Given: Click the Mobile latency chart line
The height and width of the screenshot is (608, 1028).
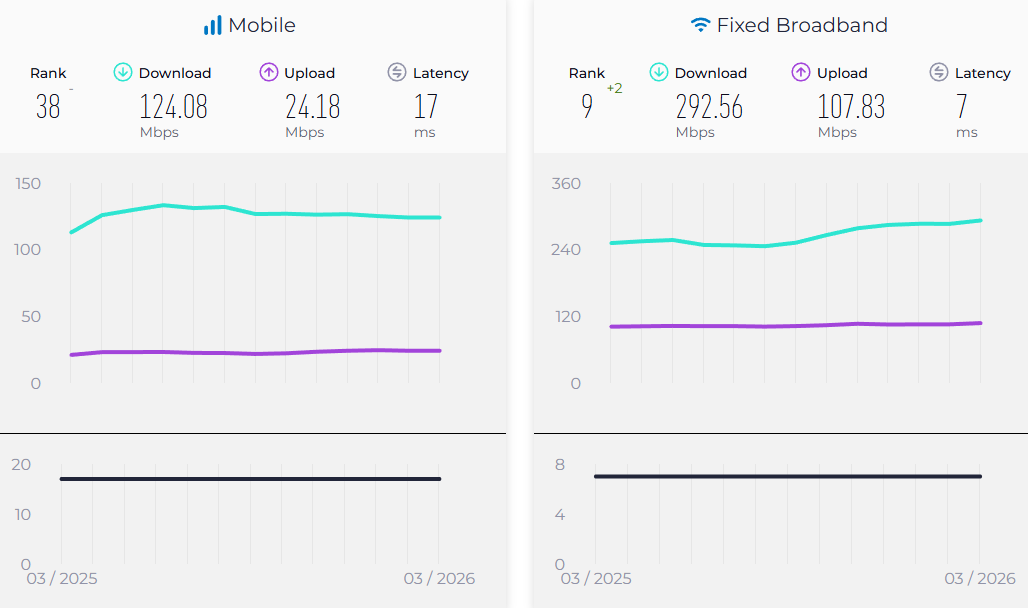Looking at the screenshot, I should (250, 479).
